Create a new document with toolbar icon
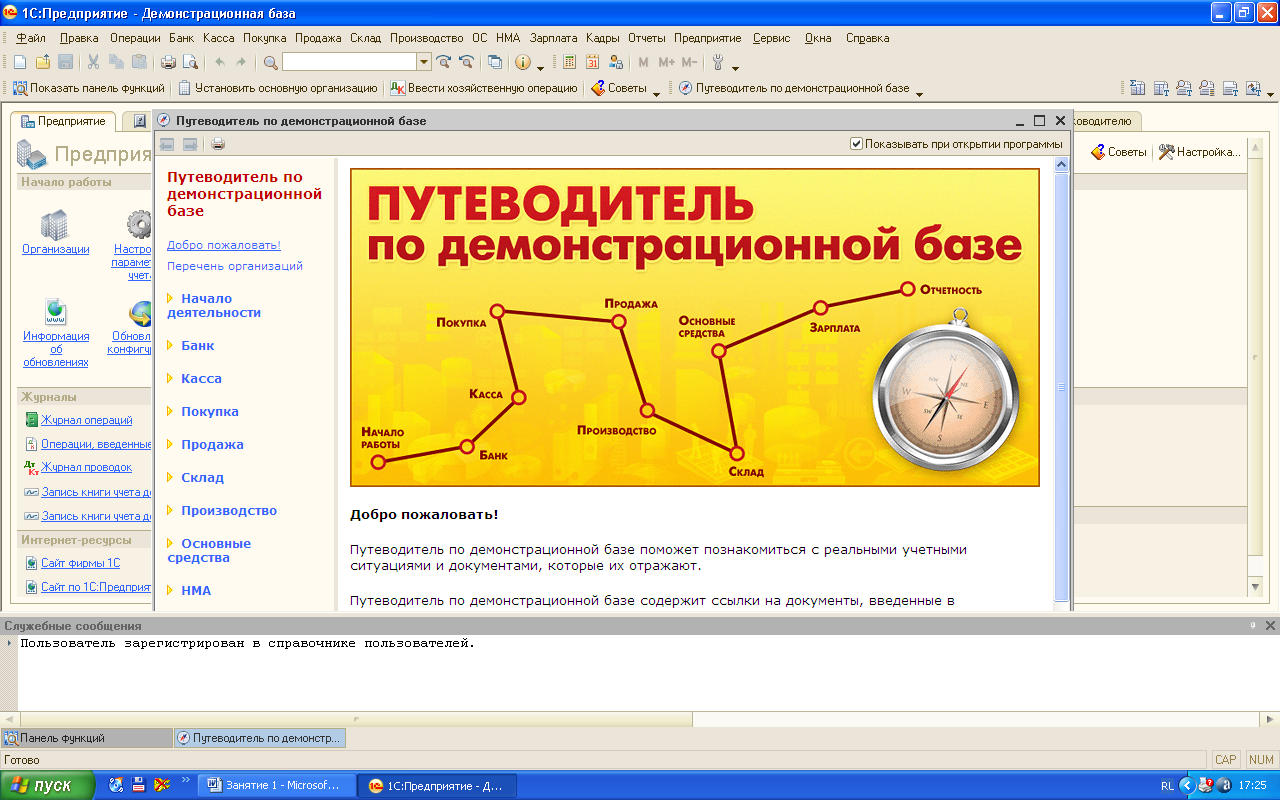 (x=20, y=62)
